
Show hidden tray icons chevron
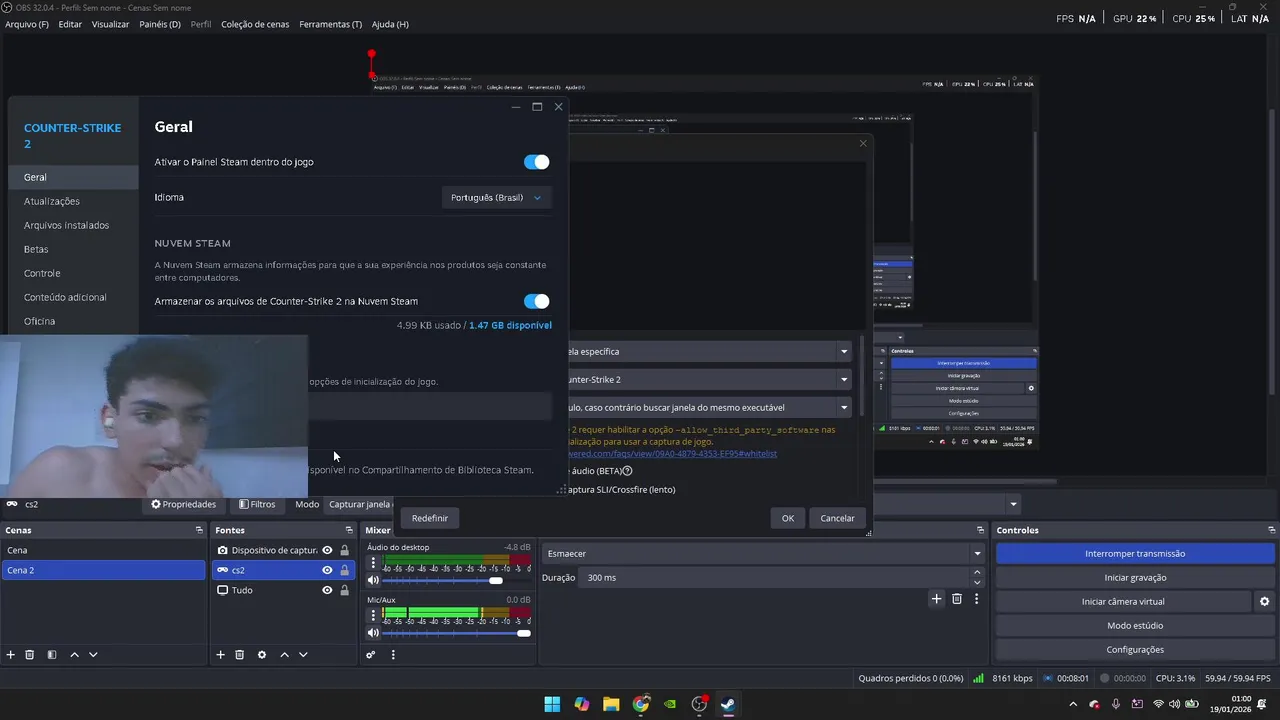tap(1073, 704)
